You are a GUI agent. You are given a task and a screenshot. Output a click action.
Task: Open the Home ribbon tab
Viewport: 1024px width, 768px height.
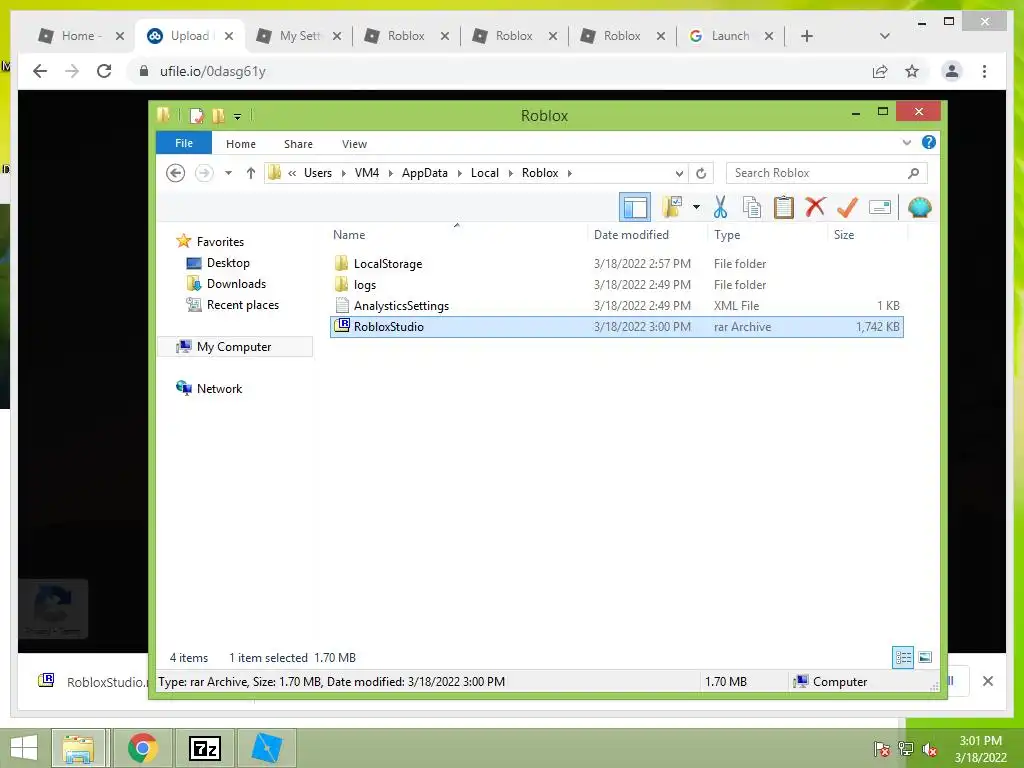click(241, 144)
